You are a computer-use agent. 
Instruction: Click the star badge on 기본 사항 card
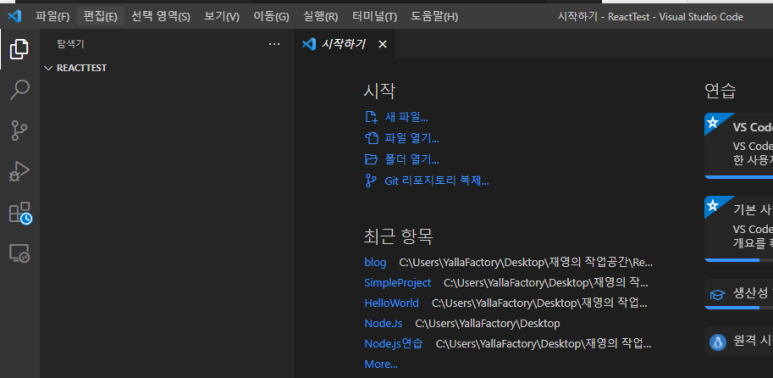point(713,205)
